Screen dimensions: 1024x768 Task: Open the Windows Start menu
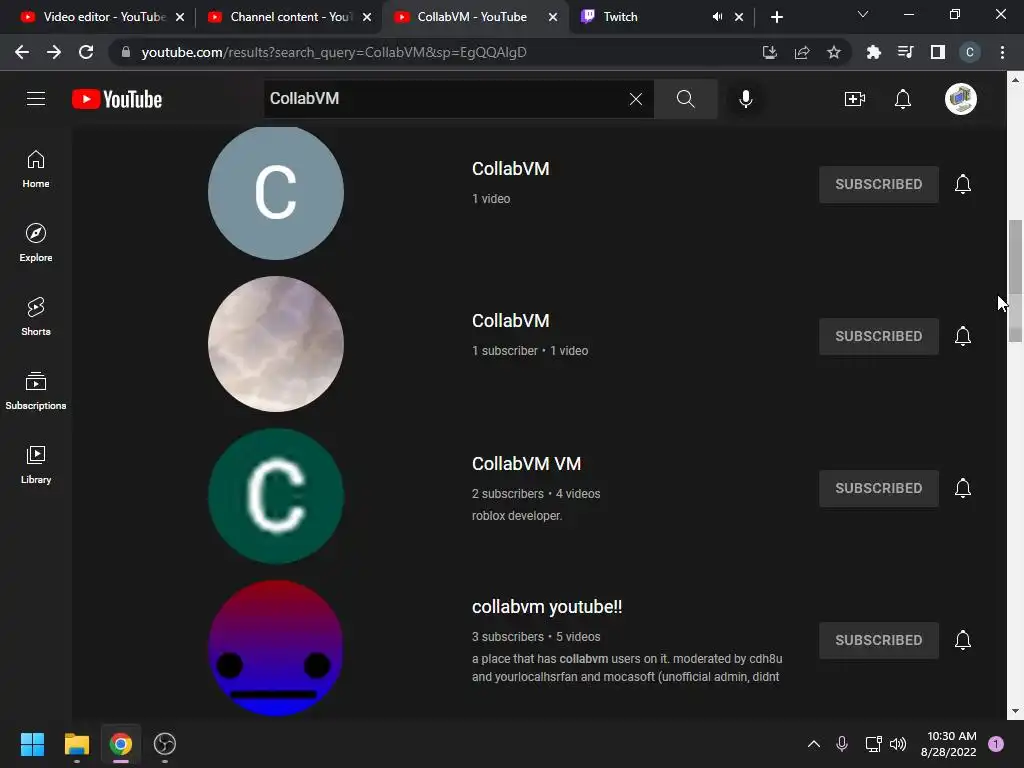coord(32,744)
